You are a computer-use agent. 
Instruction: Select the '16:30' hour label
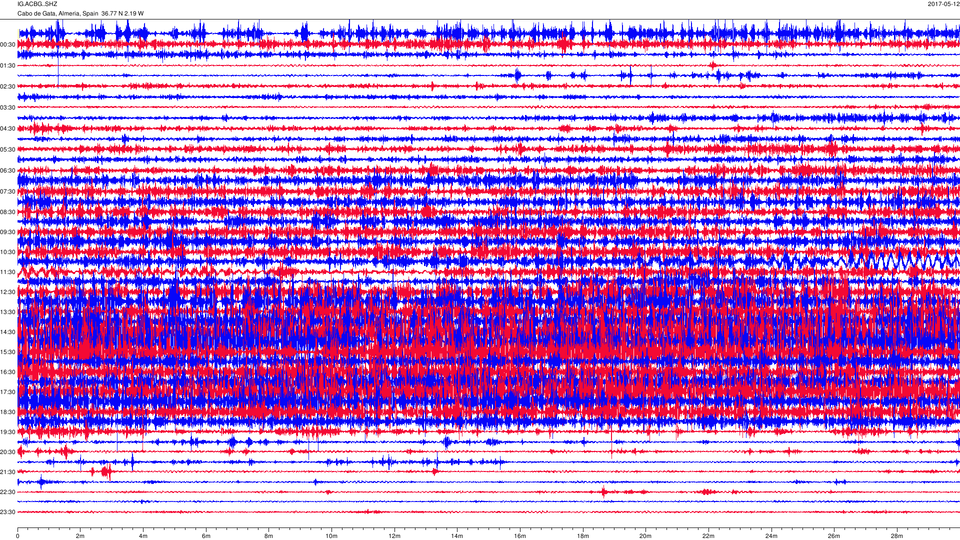pos(8,372)
